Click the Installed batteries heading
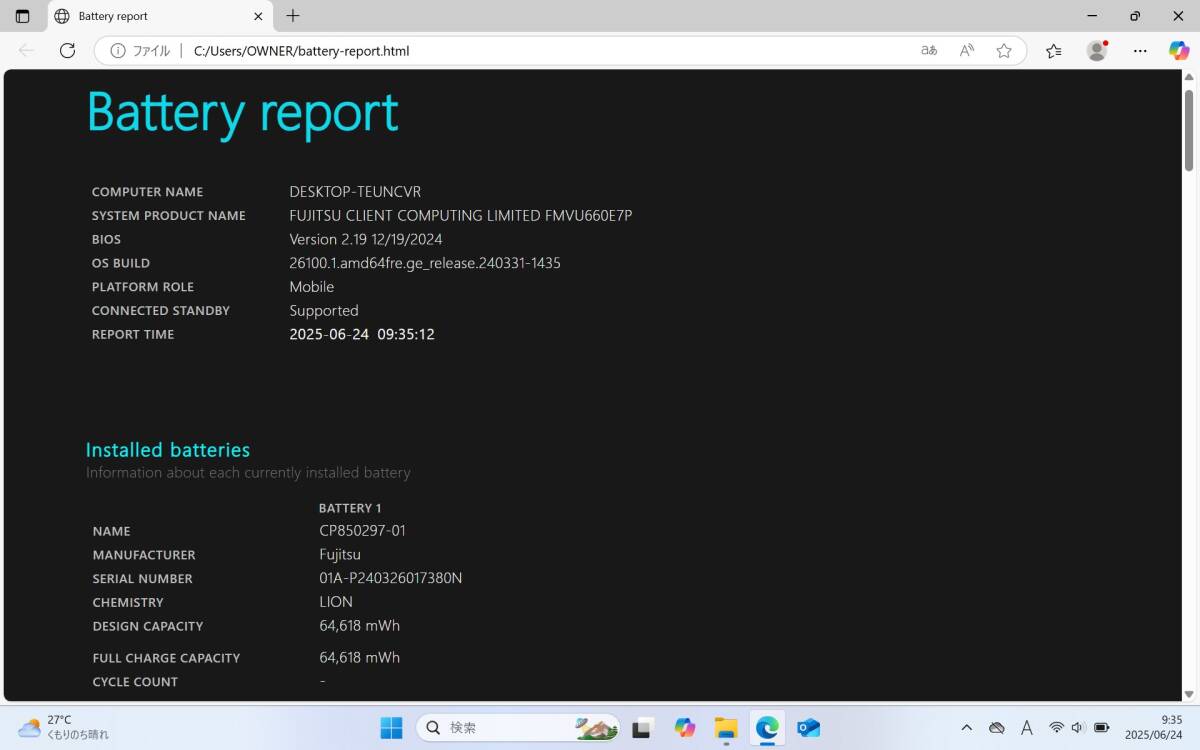This screenshot has height=750, width=1200. (168, 450)
